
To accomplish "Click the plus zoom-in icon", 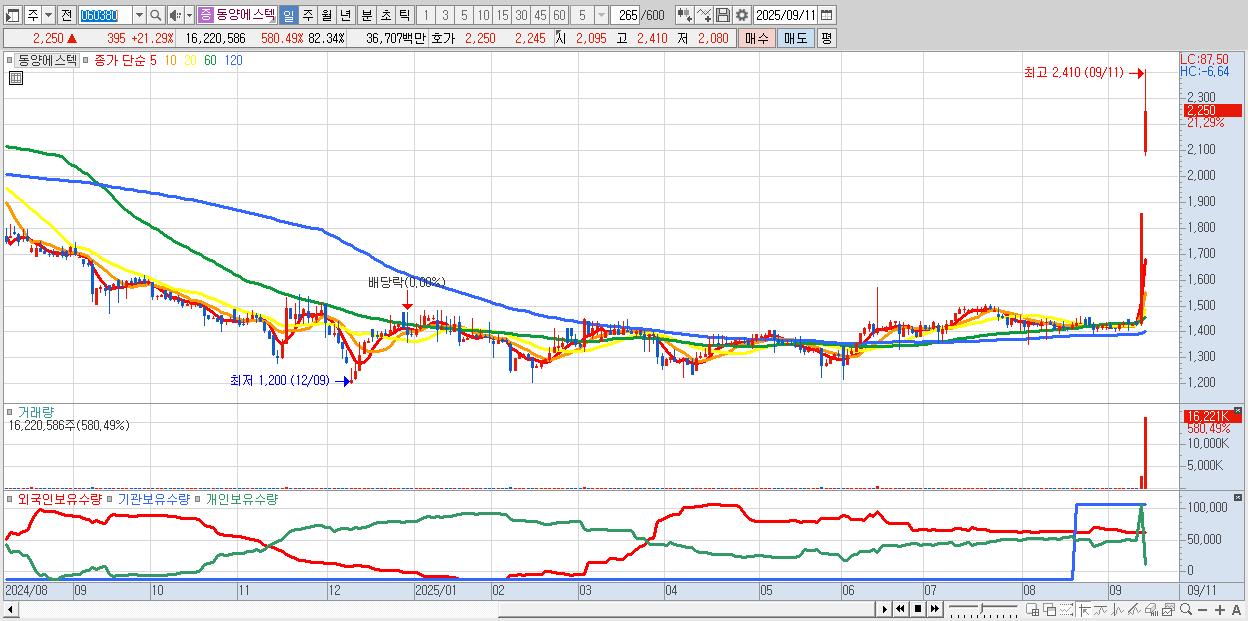I will 1220,610.
